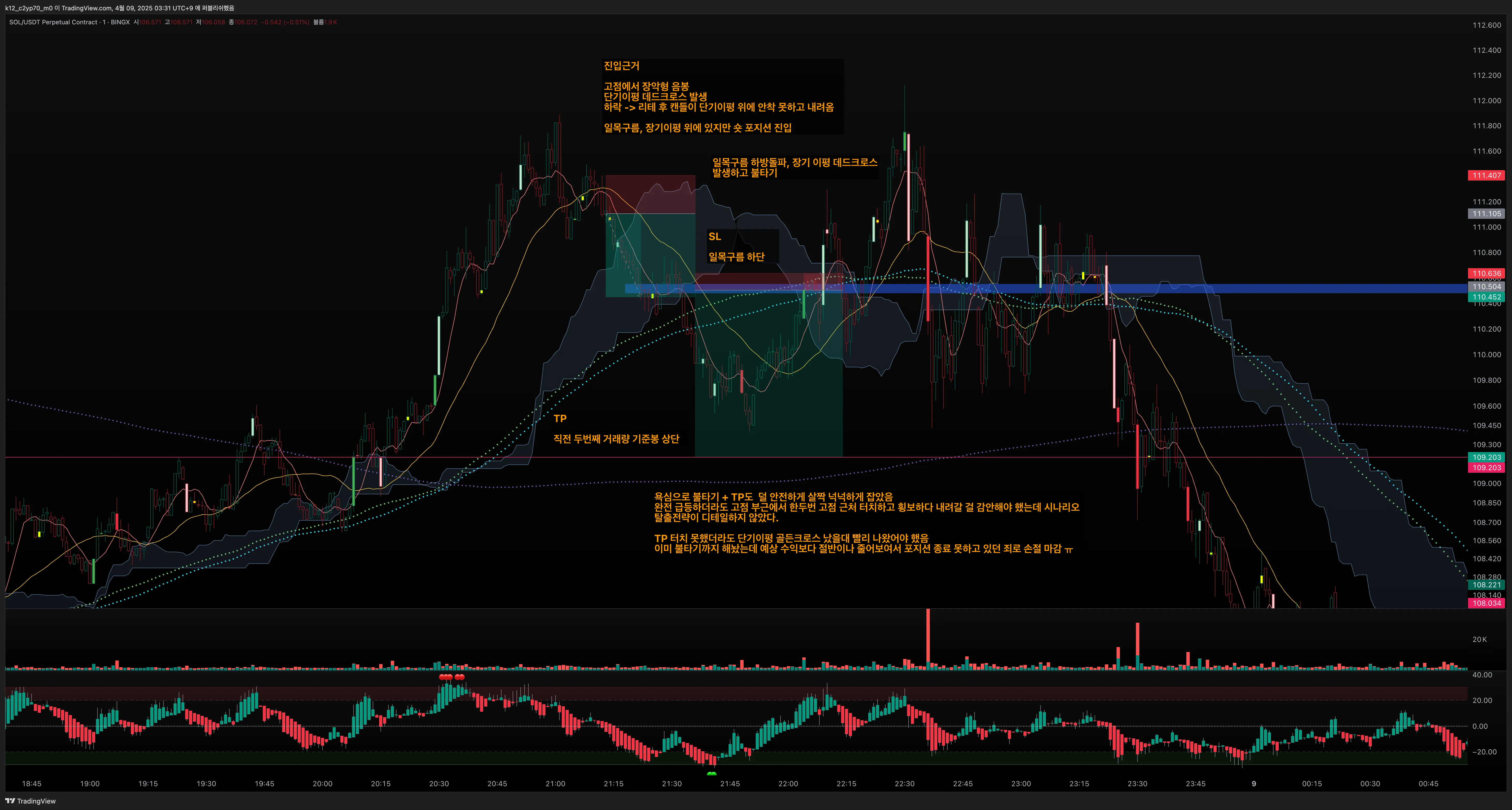Click the 21:00 time axis label
Screen dimensions: 1512x810
pyautogui.click(x=555, y=784)
